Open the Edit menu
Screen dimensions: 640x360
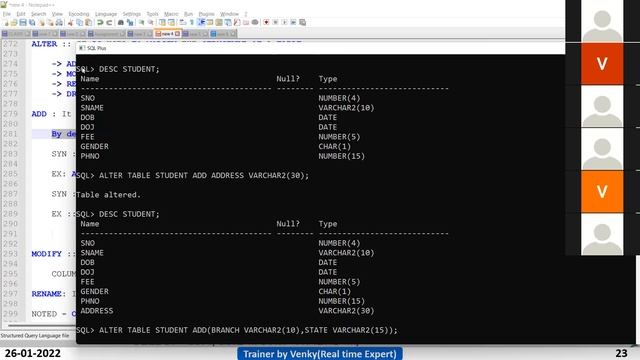pos(21,14)
